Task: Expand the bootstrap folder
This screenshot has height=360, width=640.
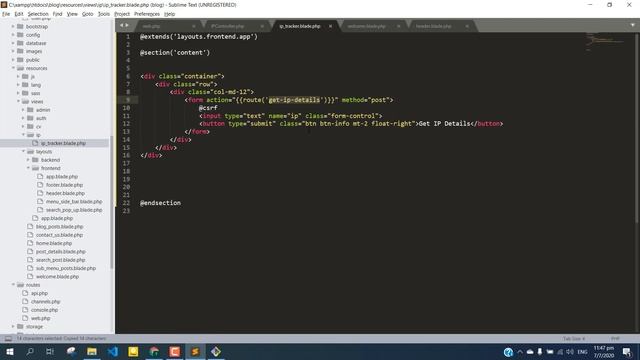Action: pyautogui.click(x=13, y=27)
